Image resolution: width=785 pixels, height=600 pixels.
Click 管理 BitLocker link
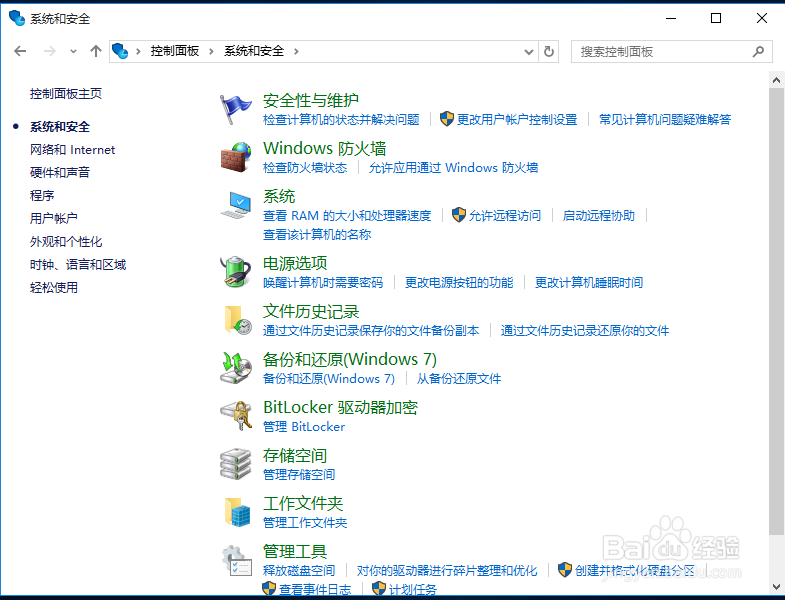(x=304, y=427)
